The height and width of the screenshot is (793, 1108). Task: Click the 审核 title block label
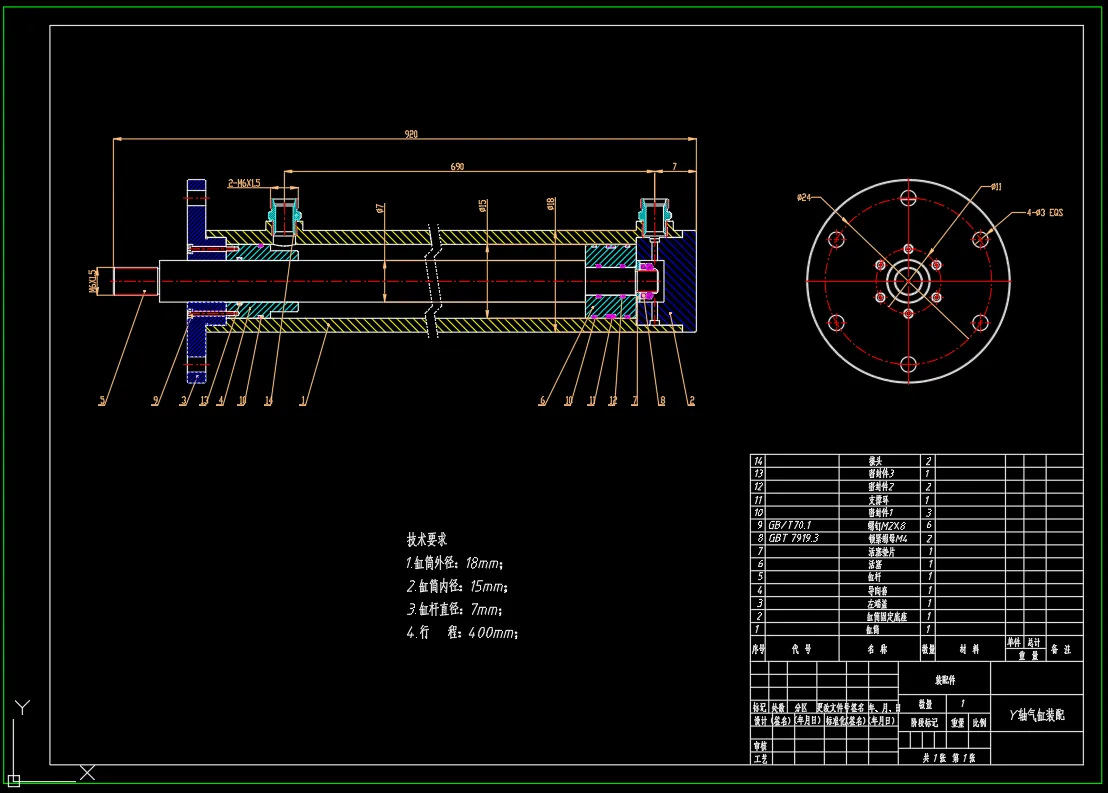(760, 746)
